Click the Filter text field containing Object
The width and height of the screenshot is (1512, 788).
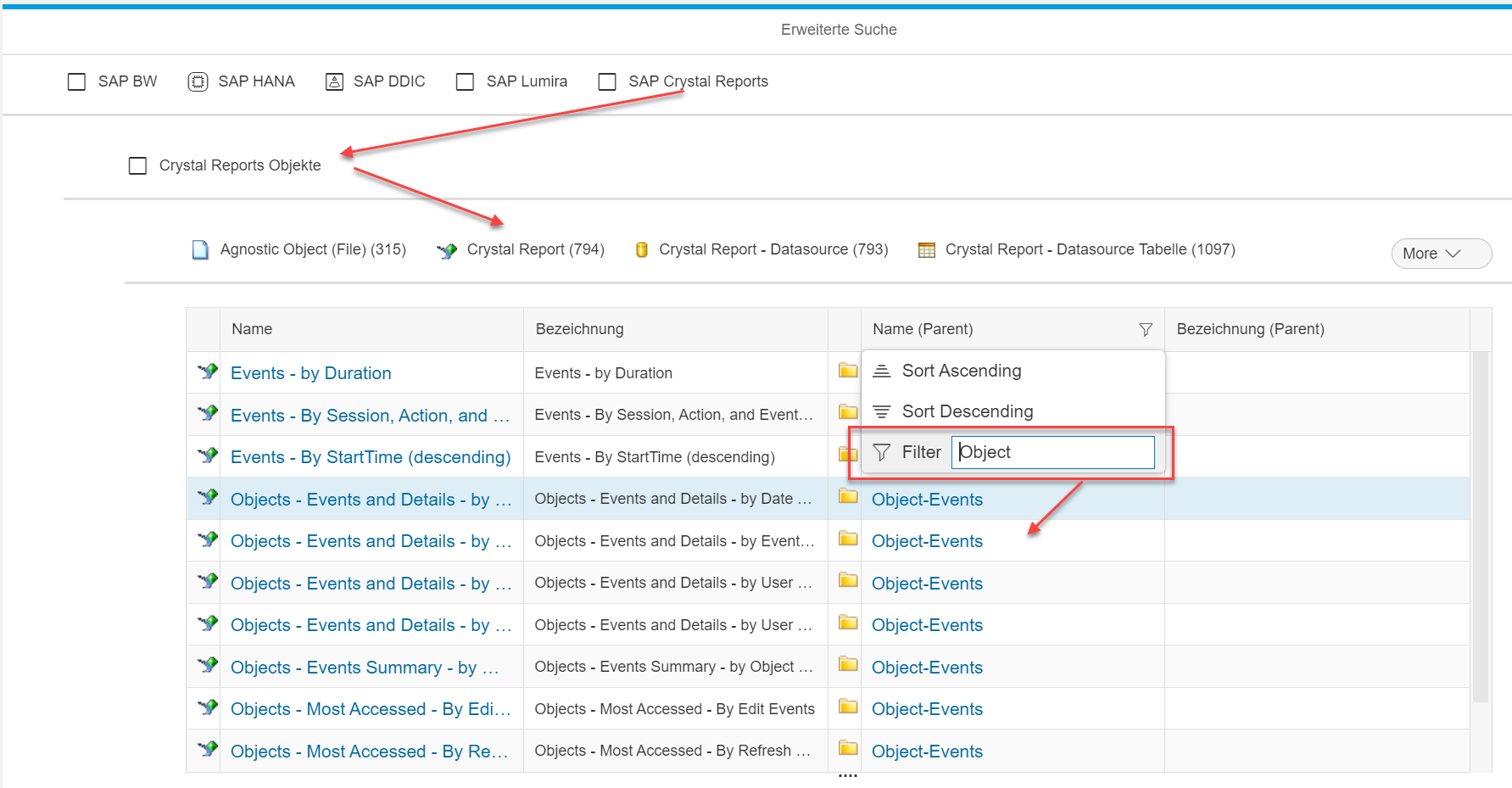click(1052, 452)
